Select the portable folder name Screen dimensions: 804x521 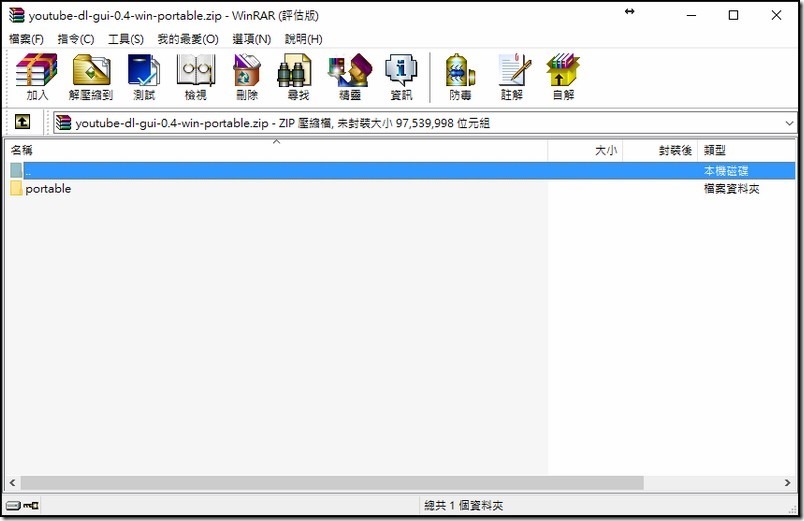coord(48,189)
